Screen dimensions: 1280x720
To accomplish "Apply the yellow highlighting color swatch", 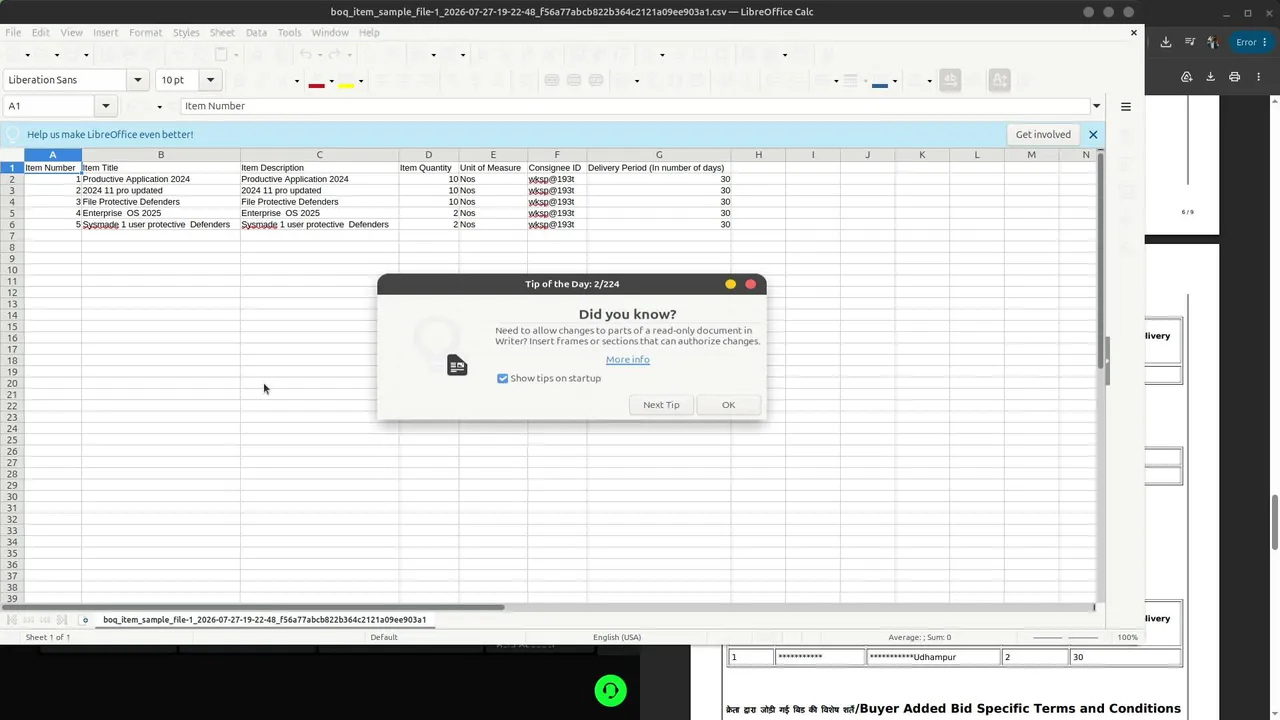I will tap(346, 81).
